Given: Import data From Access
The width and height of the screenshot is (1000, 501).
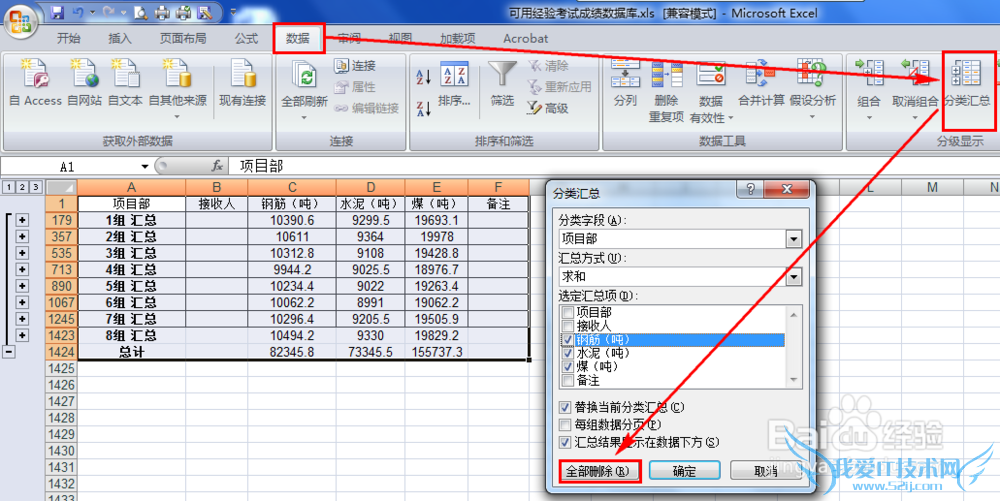Looking at the screenshot, I should coord(35,83).
